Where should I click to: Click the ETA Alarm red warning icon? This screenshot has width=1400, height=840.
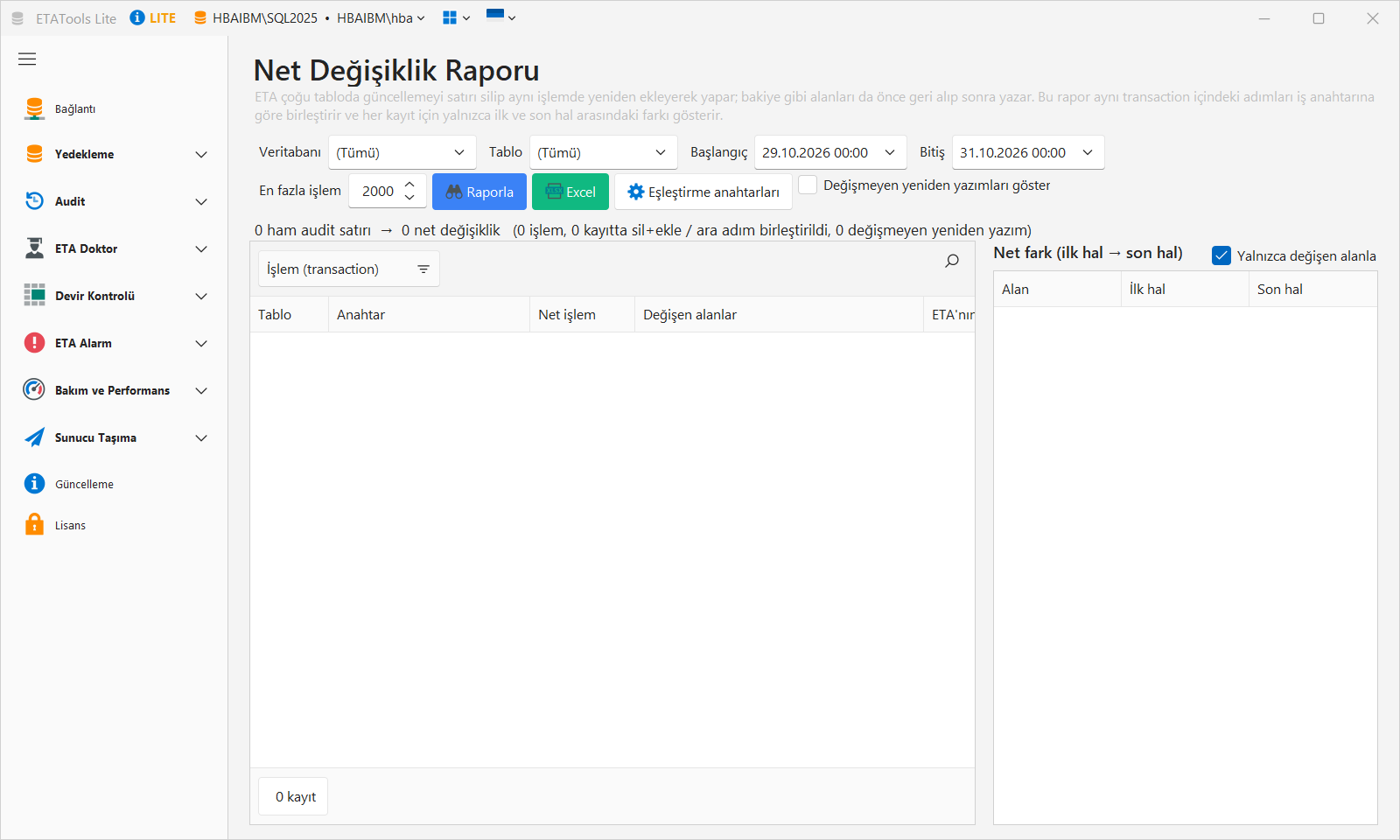[x=34, y=343]
